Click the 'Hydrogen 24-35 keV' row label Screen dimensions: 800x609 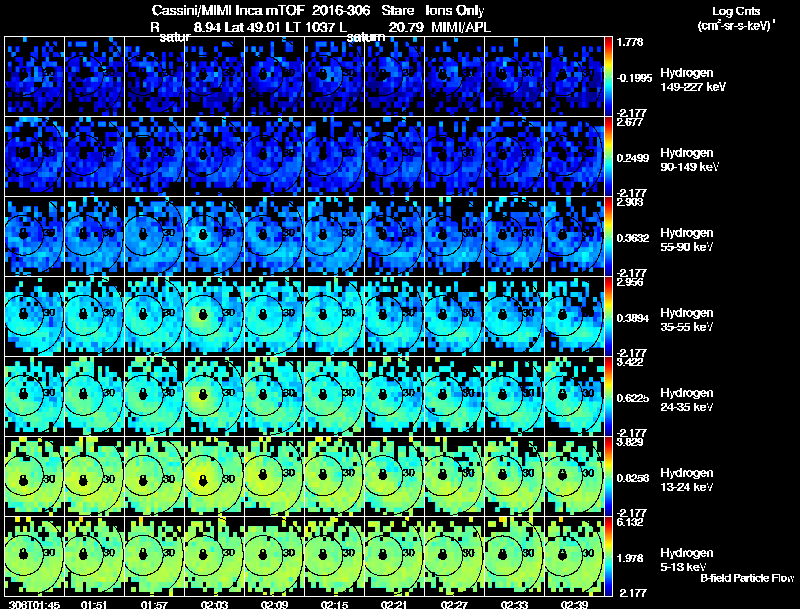tap(687, 400)
